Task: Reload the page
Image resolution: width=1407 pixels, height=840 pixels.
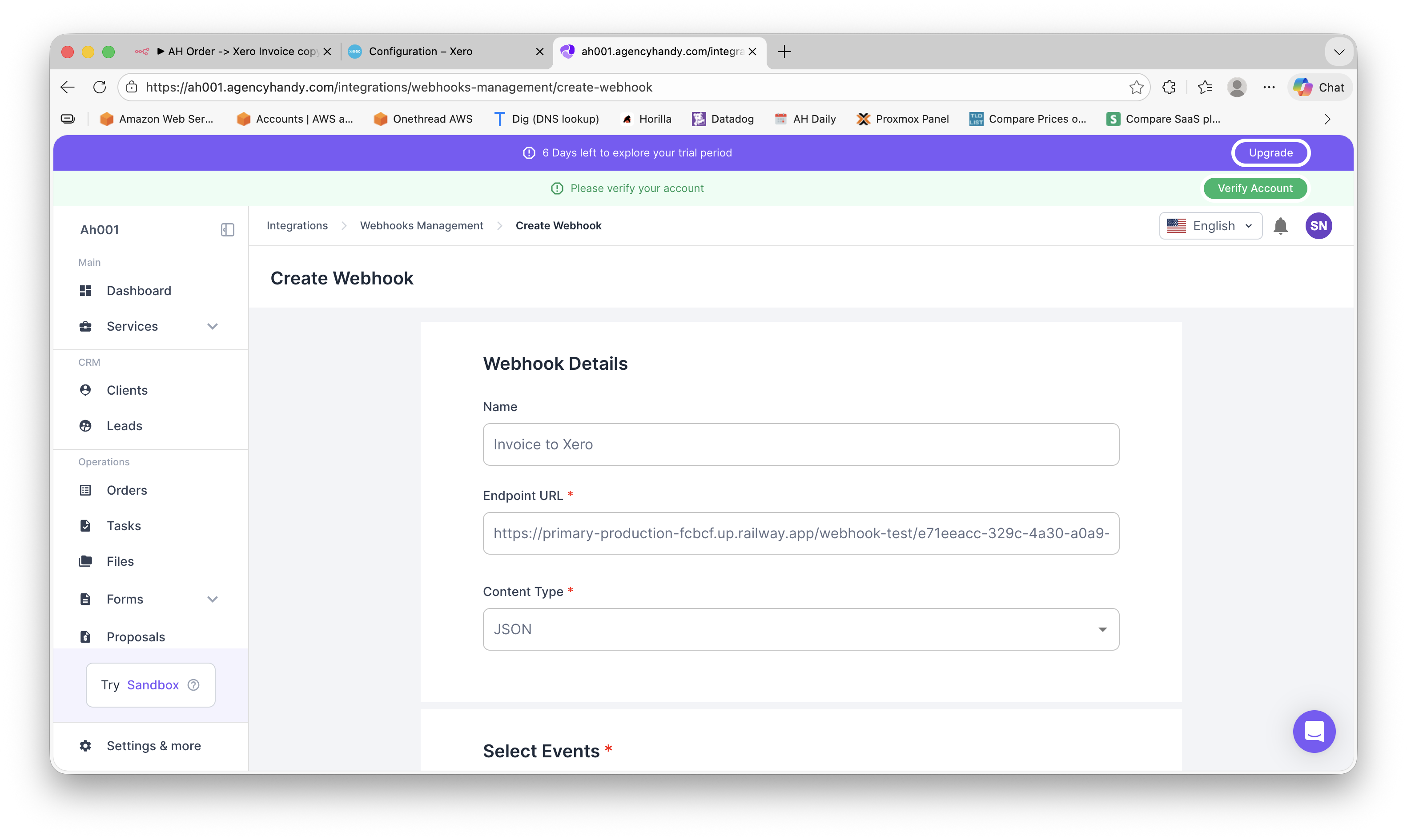Action: 100,87
